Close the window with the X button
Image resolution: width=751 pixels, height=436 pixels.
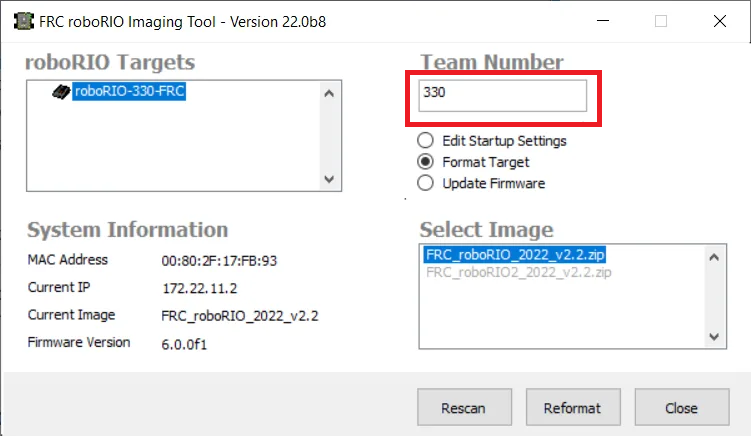point(720,21)
